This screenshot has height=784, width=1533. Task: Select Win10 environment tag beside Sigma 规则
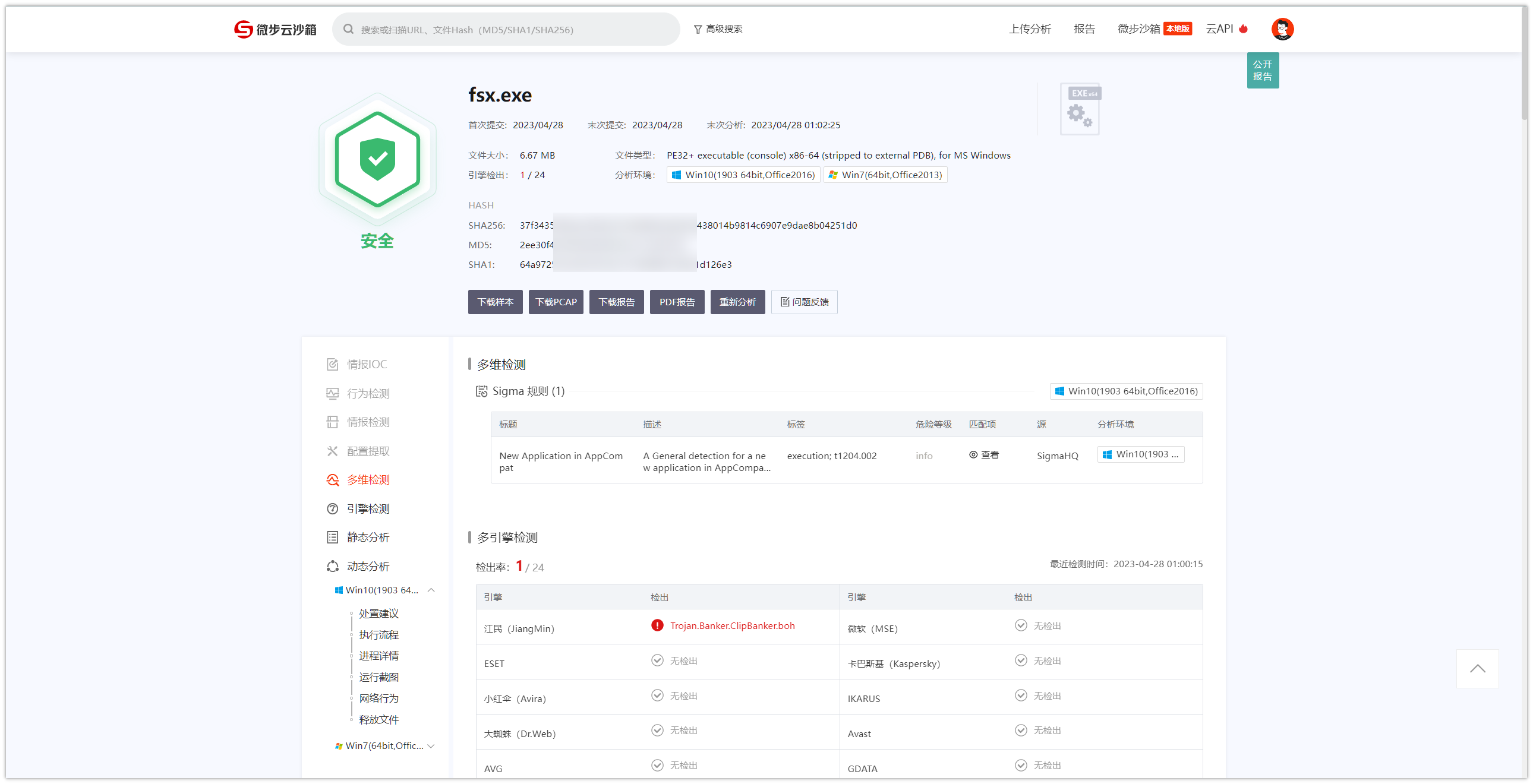pyautogui.click(x=1126, y=391)
